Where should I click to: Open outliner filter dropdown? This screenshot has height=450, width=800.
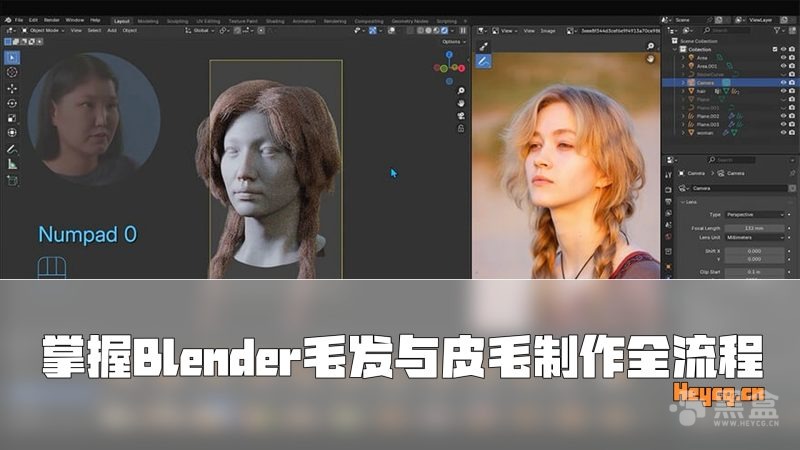pyautogui.click(x=779, y=31)
